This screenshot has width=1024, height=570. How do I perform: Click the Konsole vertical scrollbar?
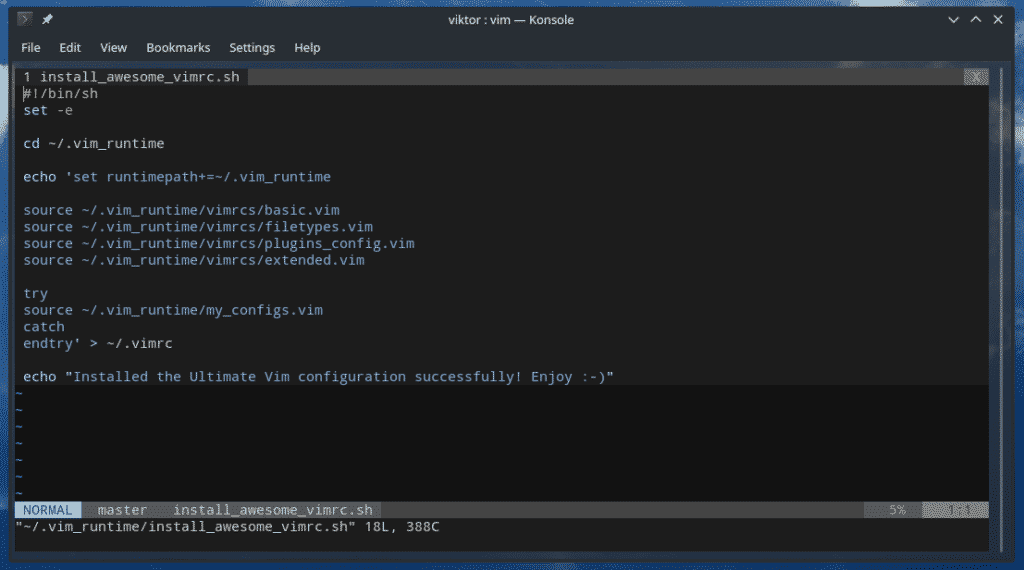[1001, 308]
